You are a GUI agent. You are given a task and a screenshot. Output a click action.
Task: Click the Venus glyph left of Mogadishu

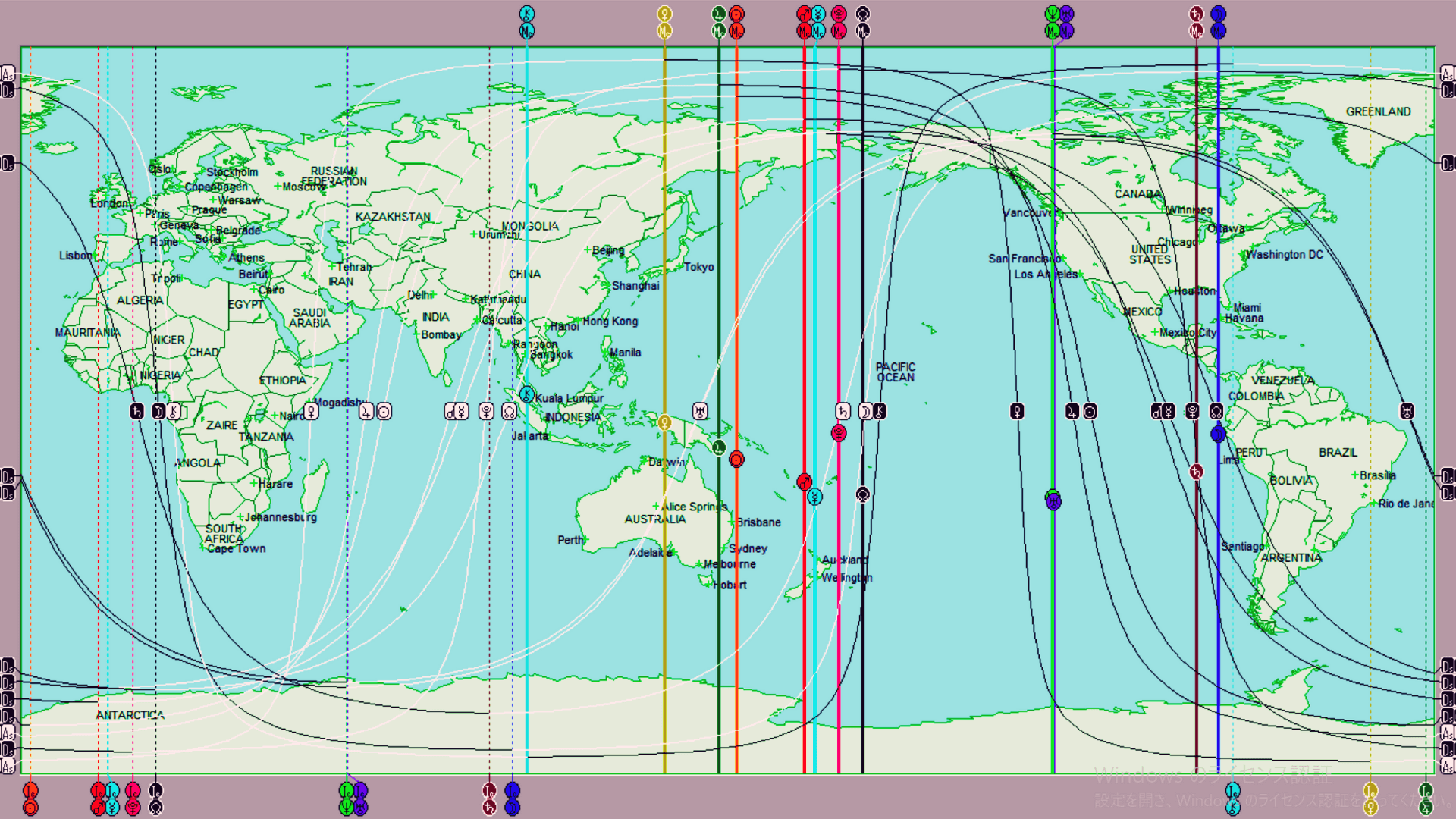pyautogui.click(x=311, y=411)
